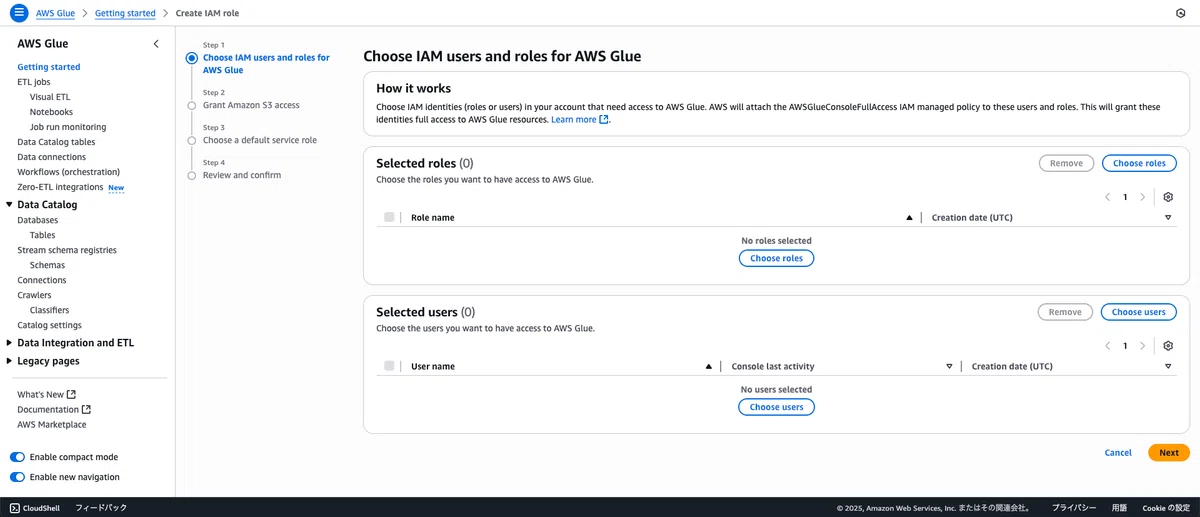Open the What's New external link

coord(46,394)
